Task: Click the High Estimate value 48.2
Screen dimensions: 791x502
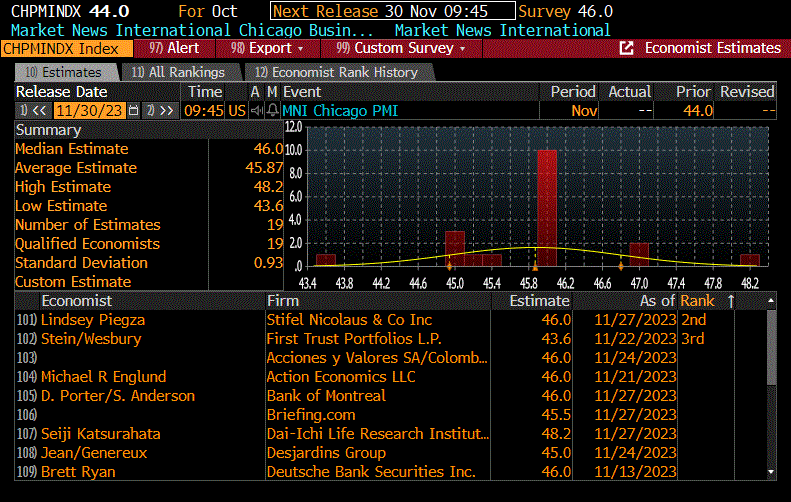Action: [268, 187]
